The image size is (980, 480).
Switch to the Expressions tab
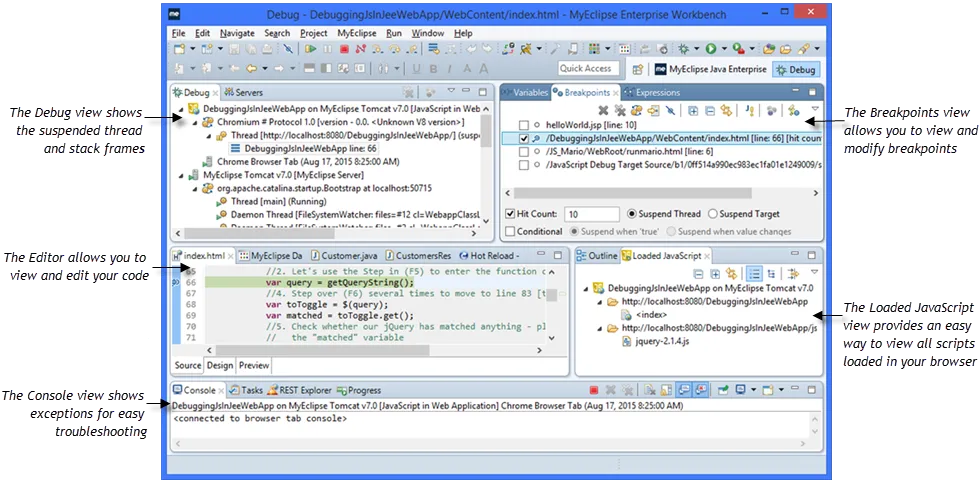click(x=652, y=92)
